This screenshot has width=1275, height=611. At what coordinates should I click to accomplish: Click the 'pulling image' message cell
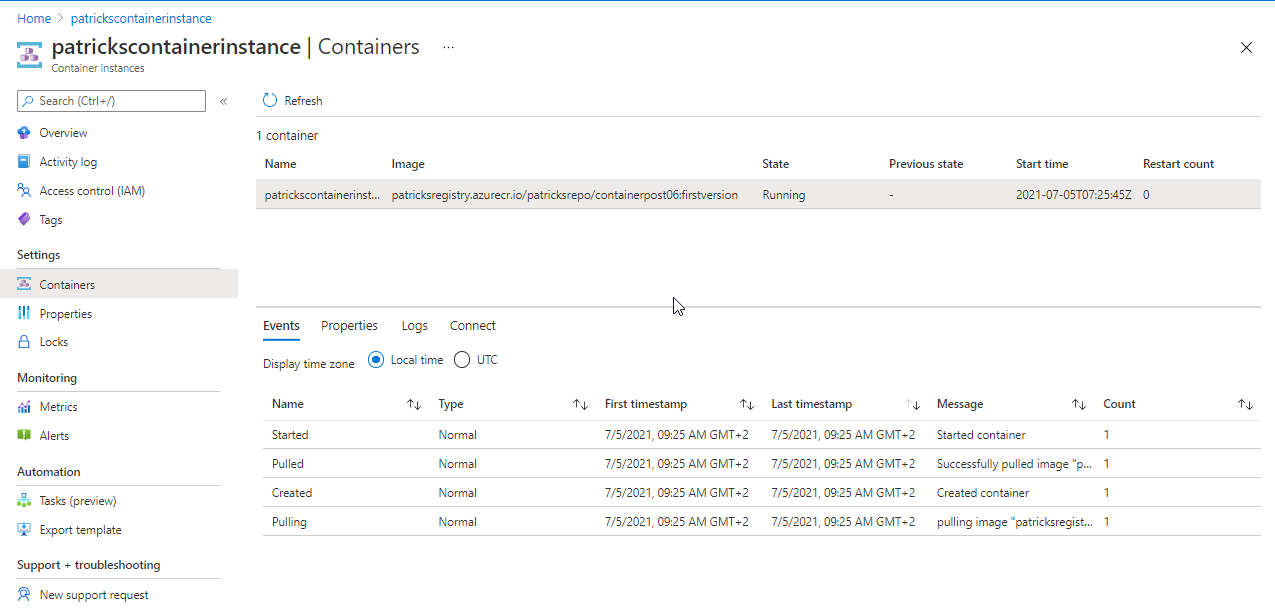pos(1014,522)
